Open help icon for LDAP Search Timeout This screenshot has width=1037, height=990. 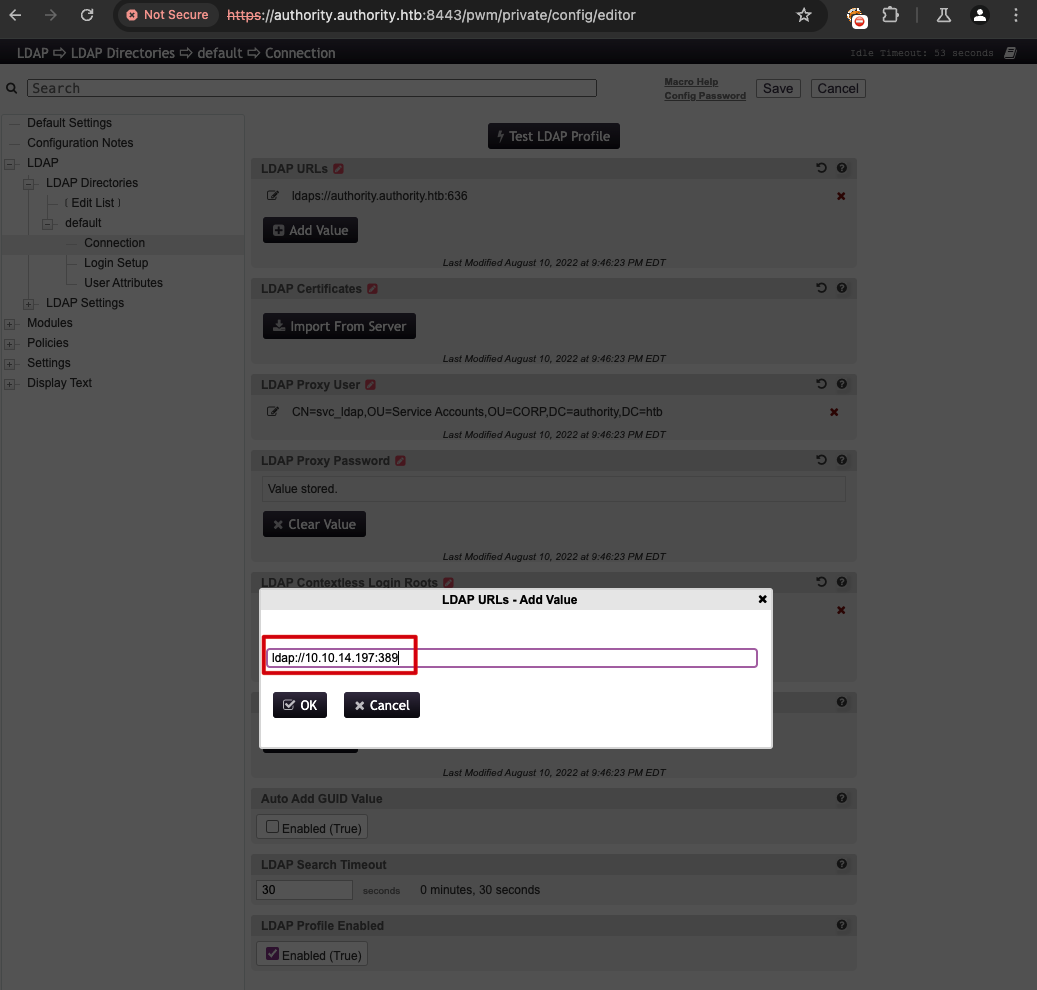pyautogui.click(x=841, y=864)
